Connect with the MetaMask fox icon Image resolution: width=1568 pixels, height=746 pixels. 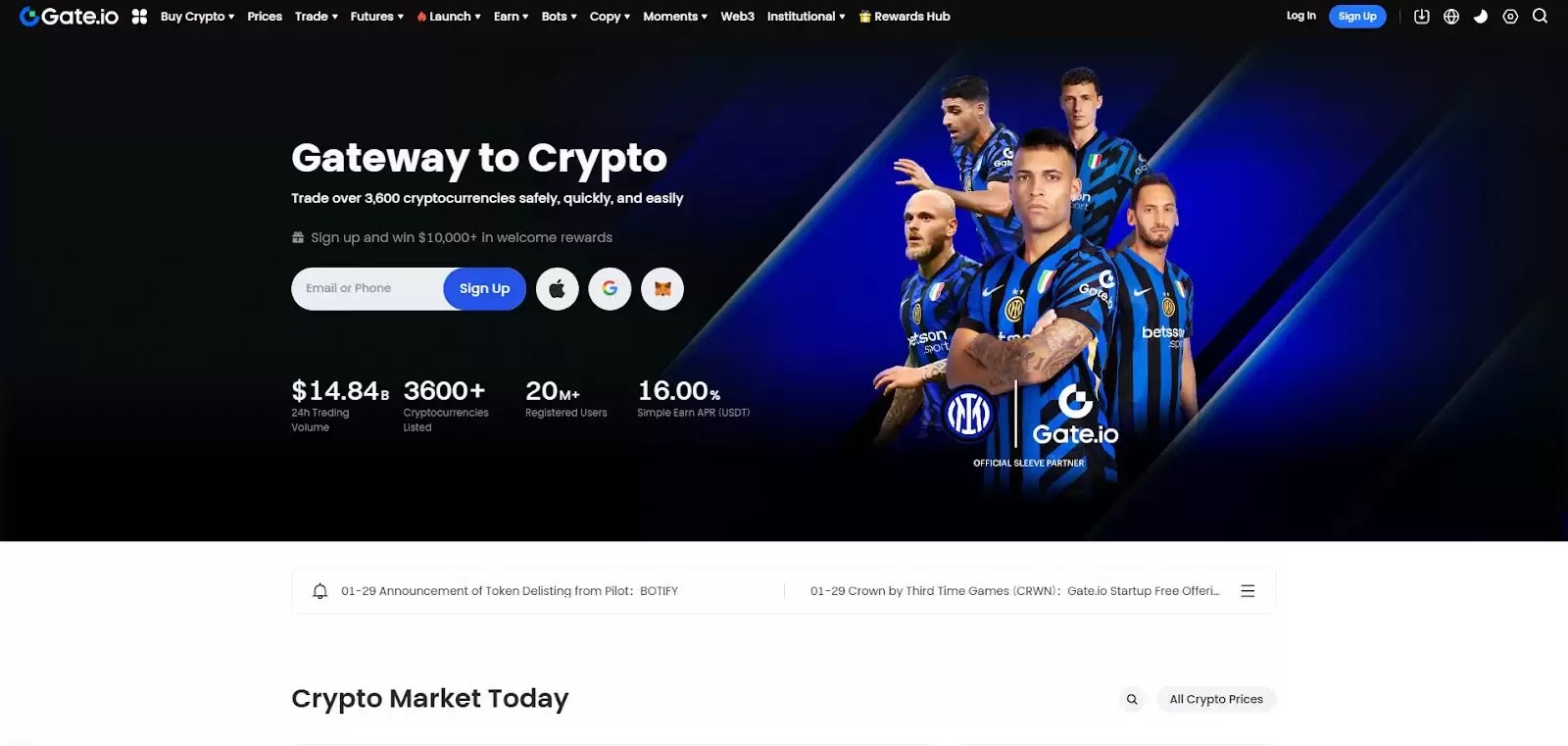662,289
